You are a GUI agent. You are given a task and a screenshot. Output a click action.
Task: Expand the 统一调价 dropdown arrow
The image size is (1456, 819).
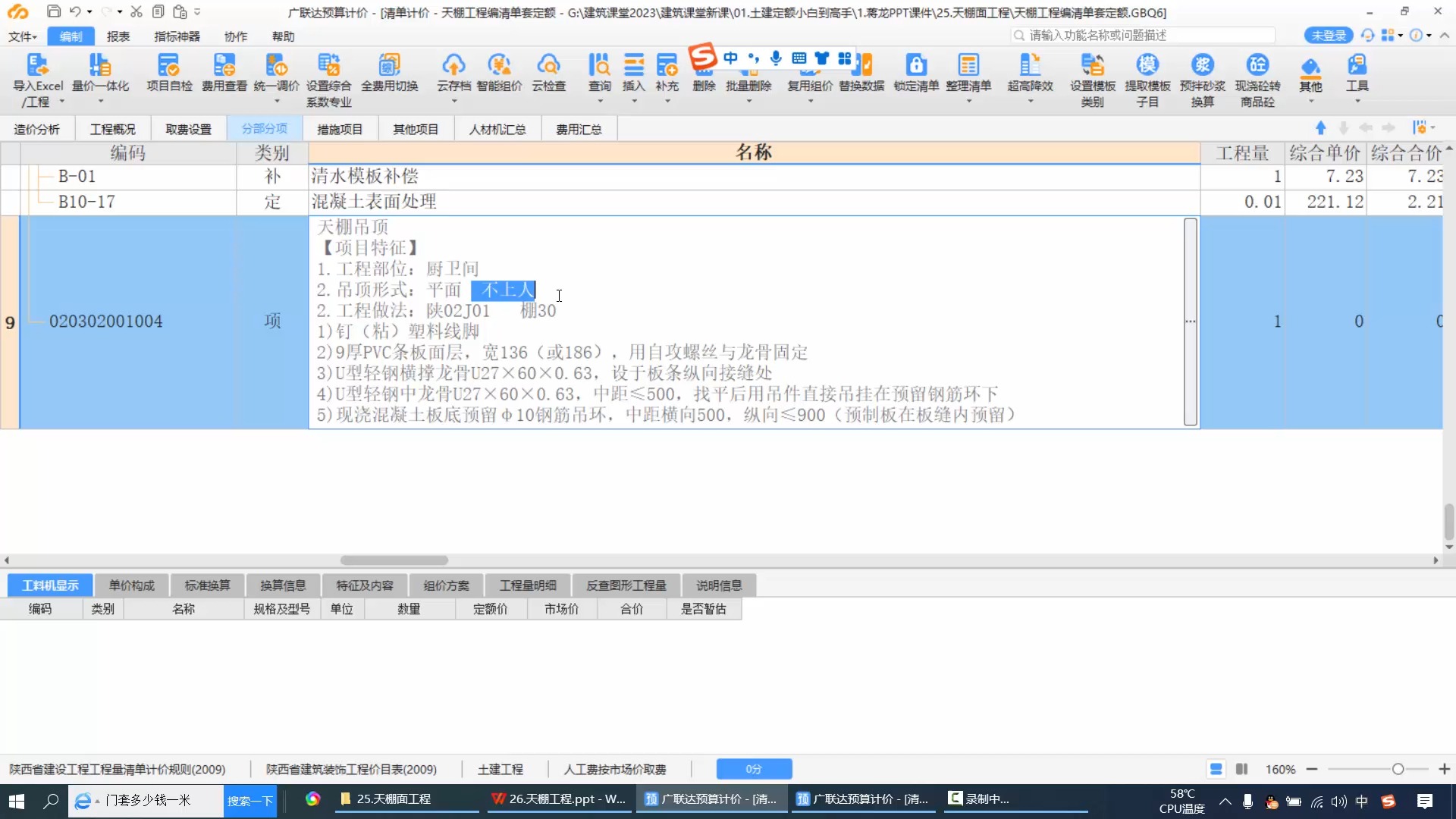(276, 101)
